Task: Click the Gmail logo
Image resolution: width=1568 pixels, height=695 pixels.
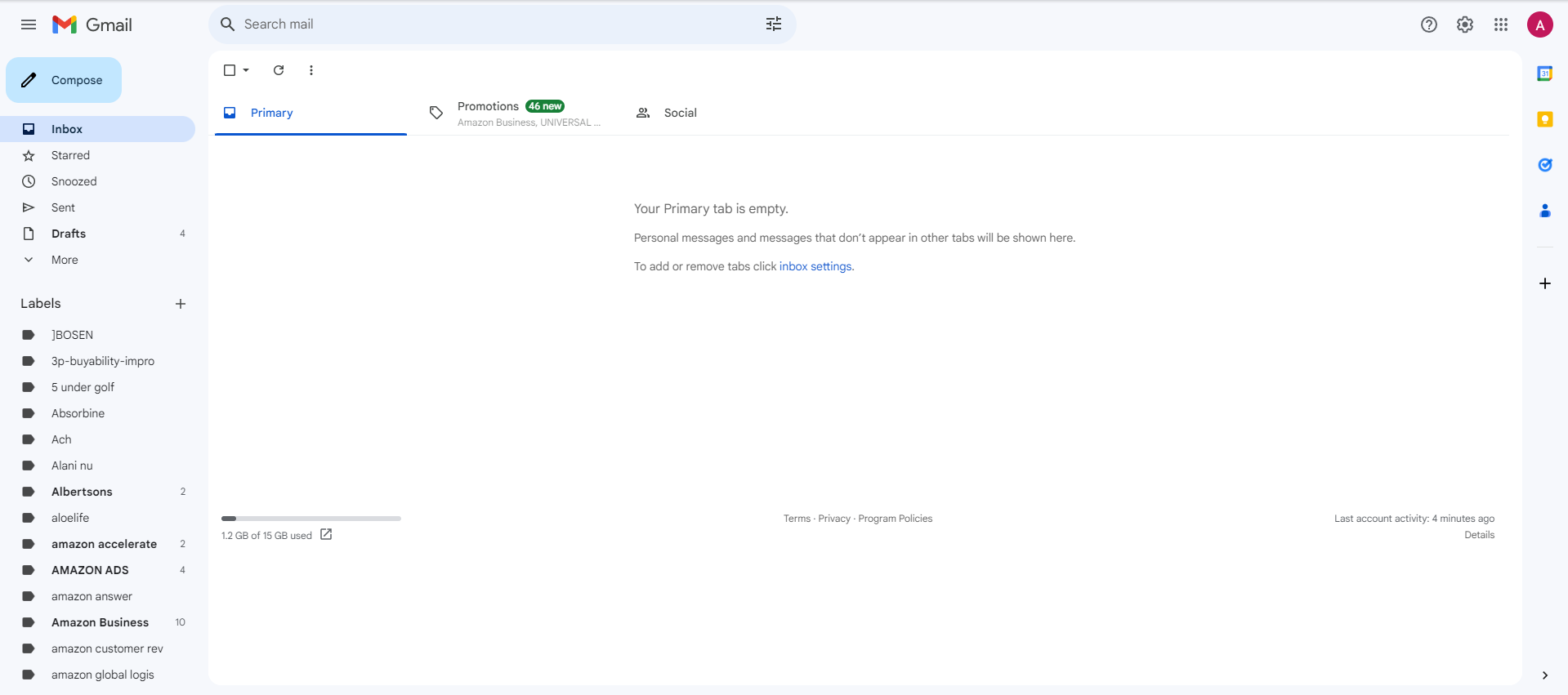Action: click(92, 25)
